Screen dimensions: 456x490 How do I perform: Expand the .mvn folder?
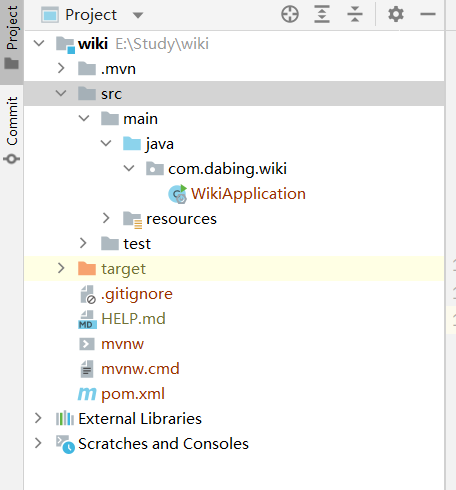[x=61, y=68]
